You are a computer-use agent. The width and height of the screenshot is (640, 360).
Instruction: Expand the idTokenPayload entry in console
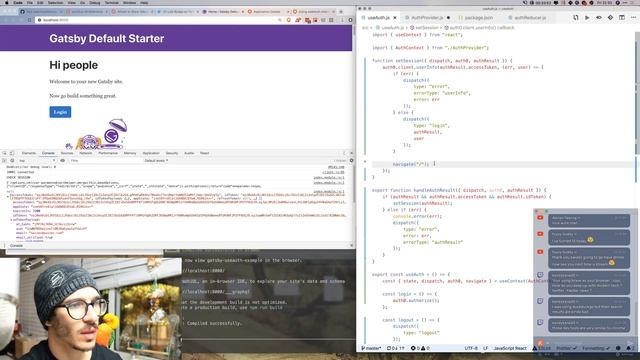[x=11, y=220]
